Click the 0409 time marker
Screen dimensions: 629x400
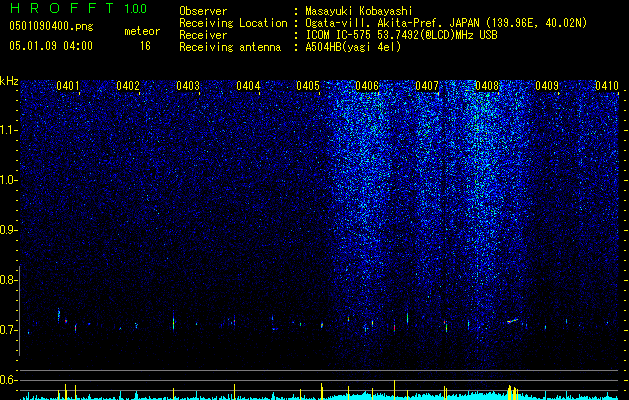coord(547,86)
